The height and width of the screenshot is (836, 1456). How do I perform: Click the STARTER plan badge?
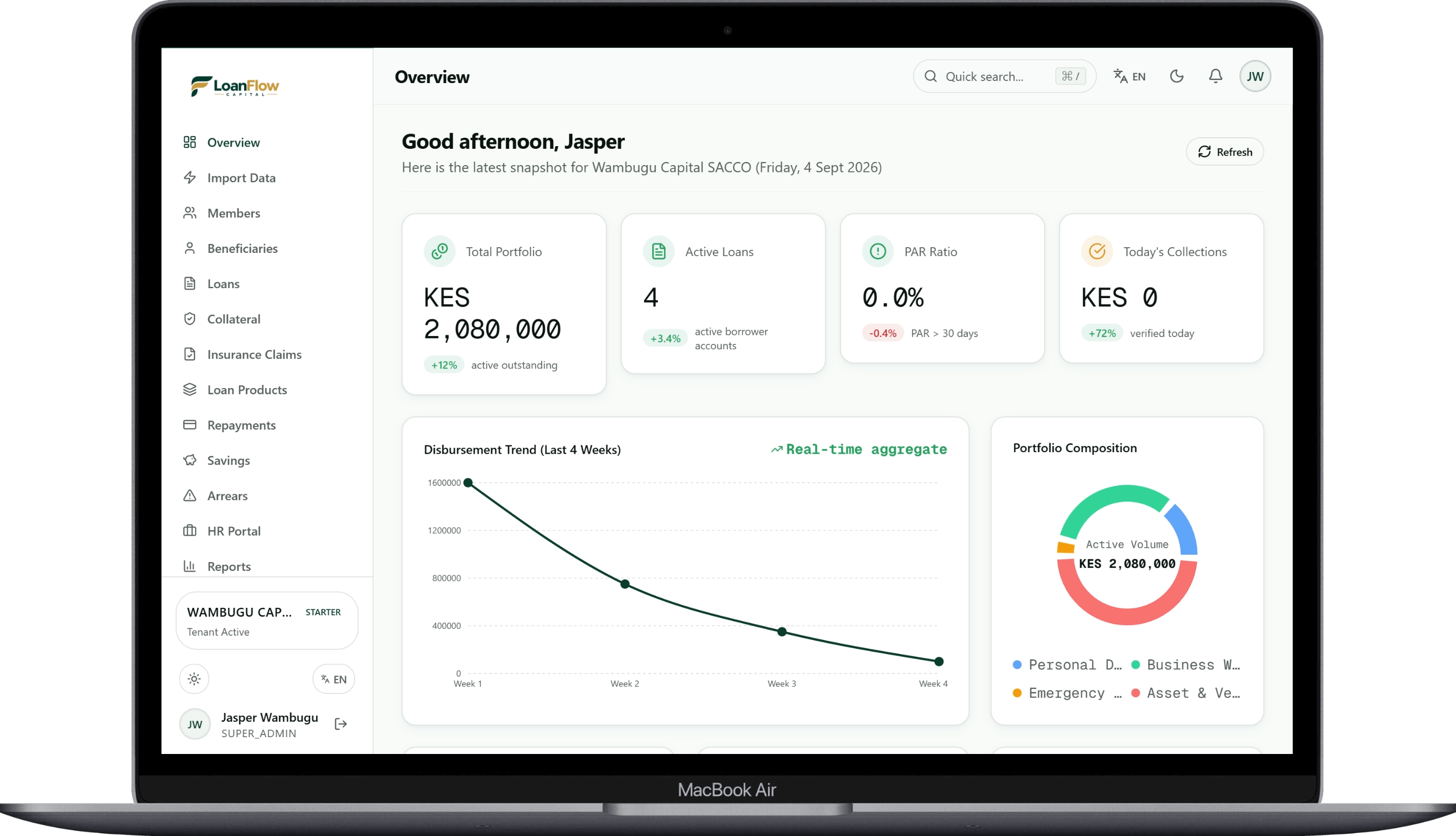323,612
